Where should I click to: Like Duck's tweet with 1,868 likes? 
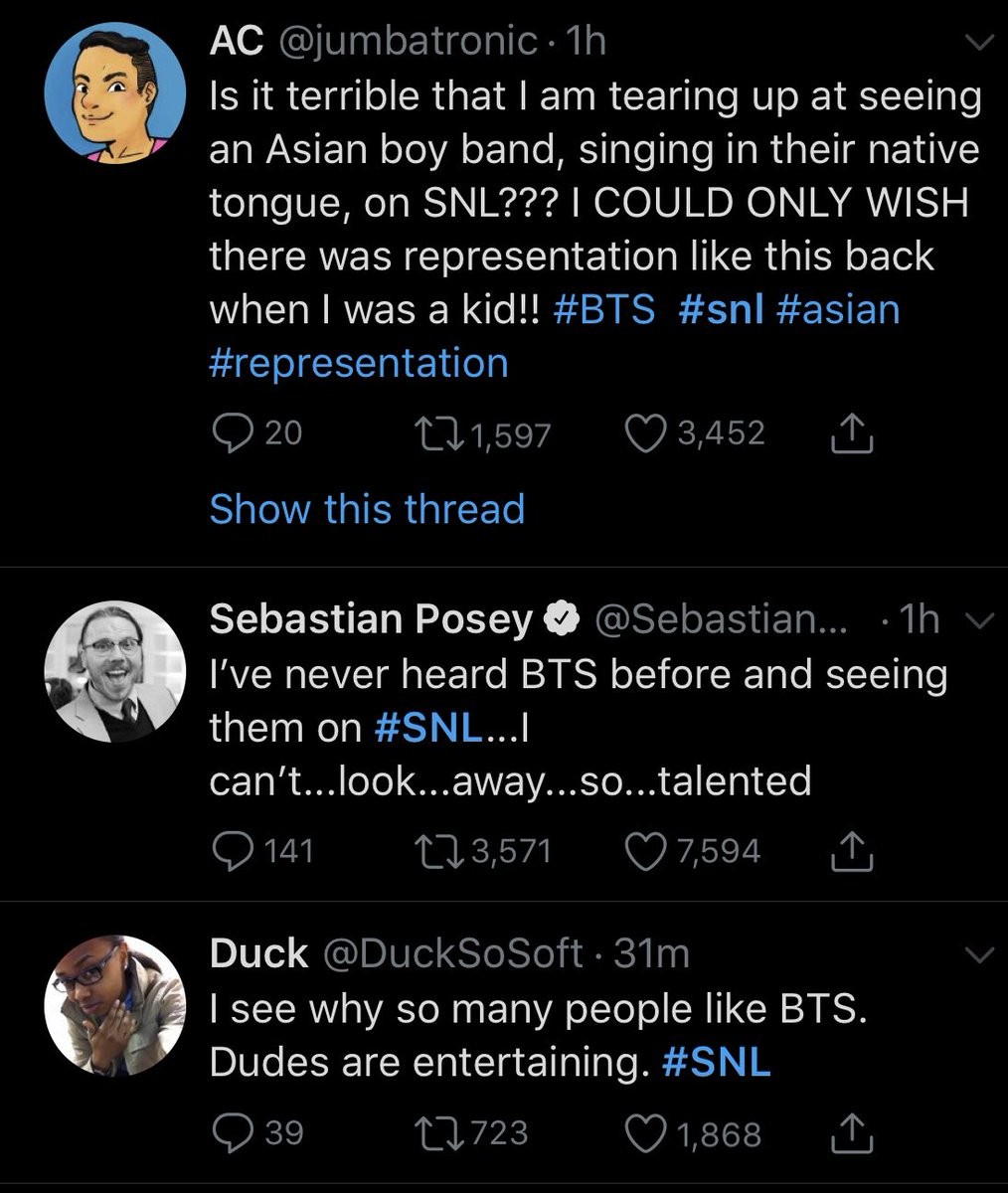click(x=646, y=1133)
